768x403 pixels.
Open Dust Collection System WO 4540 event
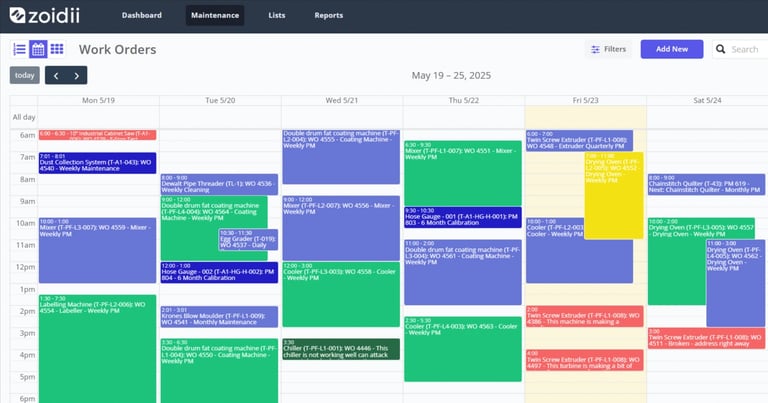point(97,163)
